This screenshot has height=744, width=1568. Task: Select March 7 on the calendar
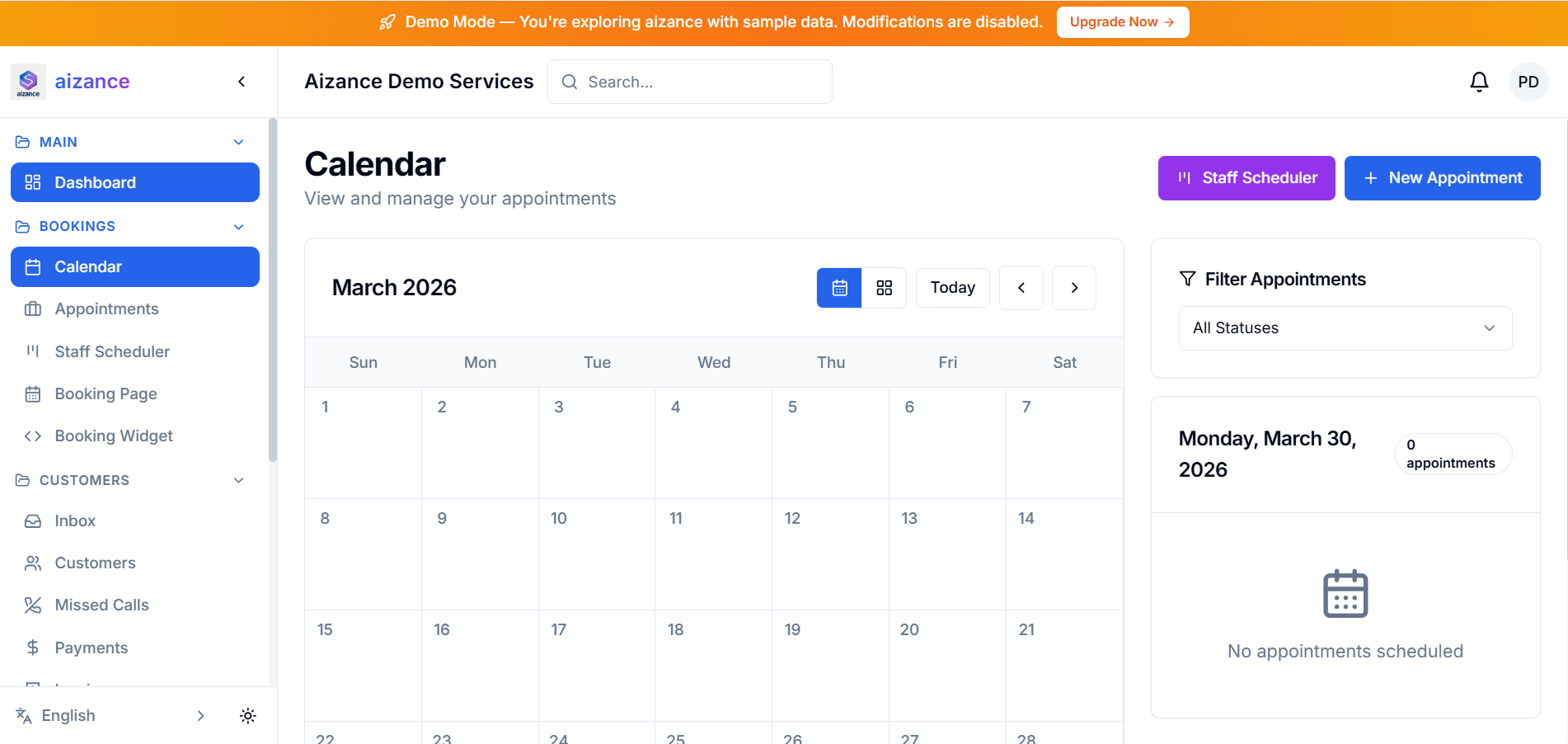pos(1064,443)
